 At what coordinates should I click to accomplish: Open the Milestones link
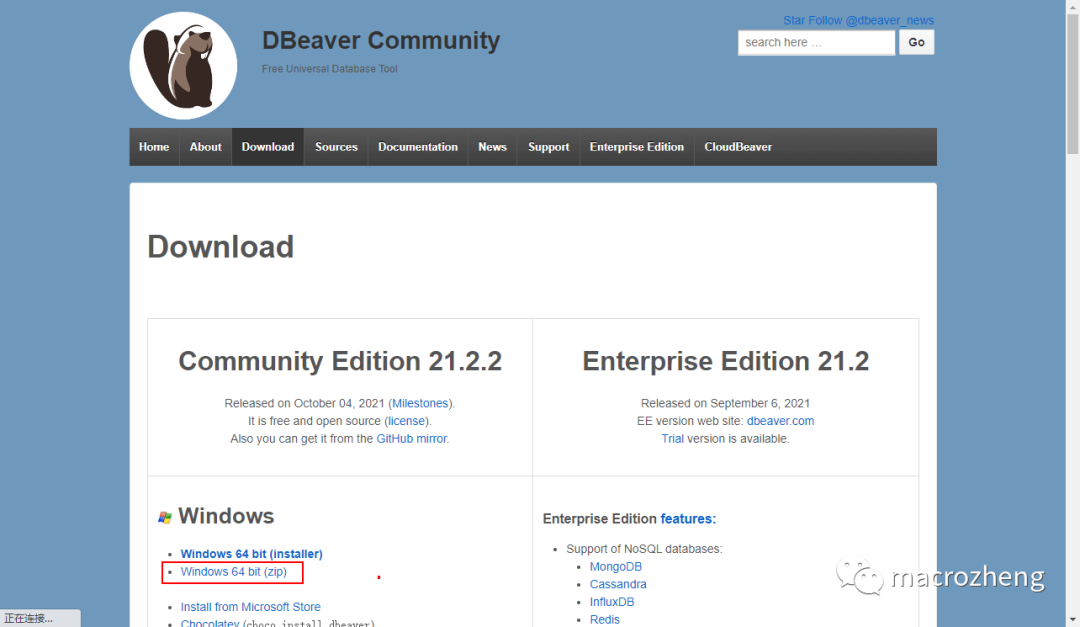tap(420, 403)
